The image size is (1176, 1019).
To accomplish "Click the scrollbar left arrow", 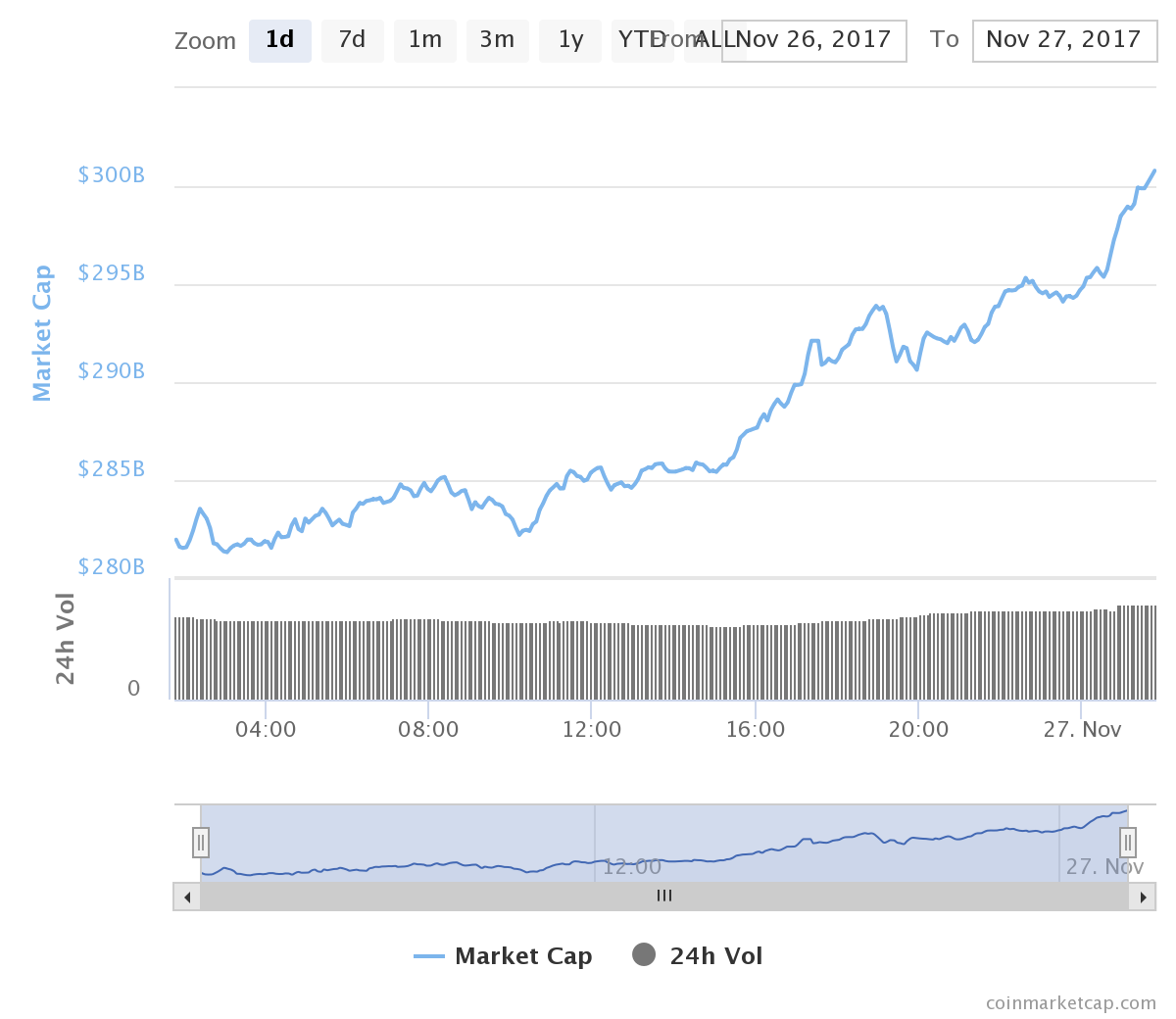I will (x=187, y=897).
